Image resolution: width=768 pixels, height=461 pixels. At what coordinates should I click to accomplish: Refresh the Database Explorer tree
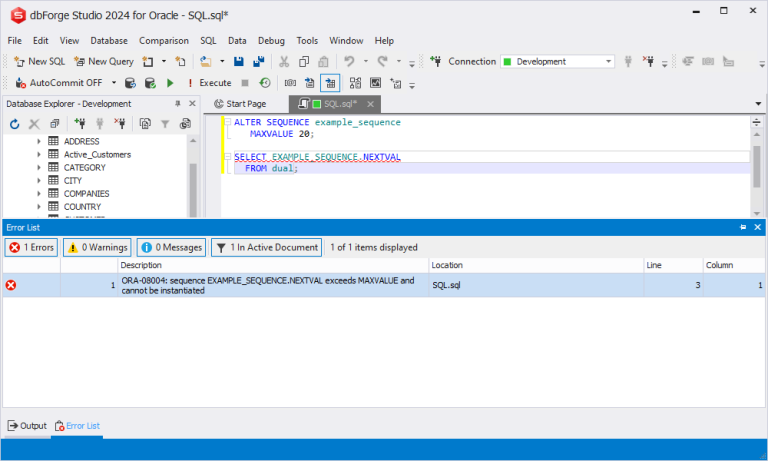pos(14,124)
